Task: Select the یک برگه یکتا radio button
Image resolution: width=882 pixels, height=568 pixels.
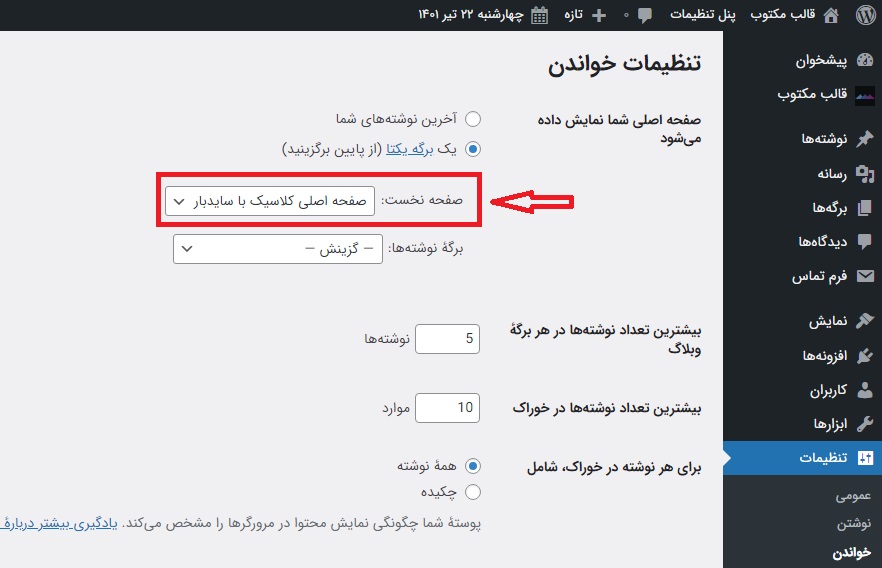Action: pos(473,148)
